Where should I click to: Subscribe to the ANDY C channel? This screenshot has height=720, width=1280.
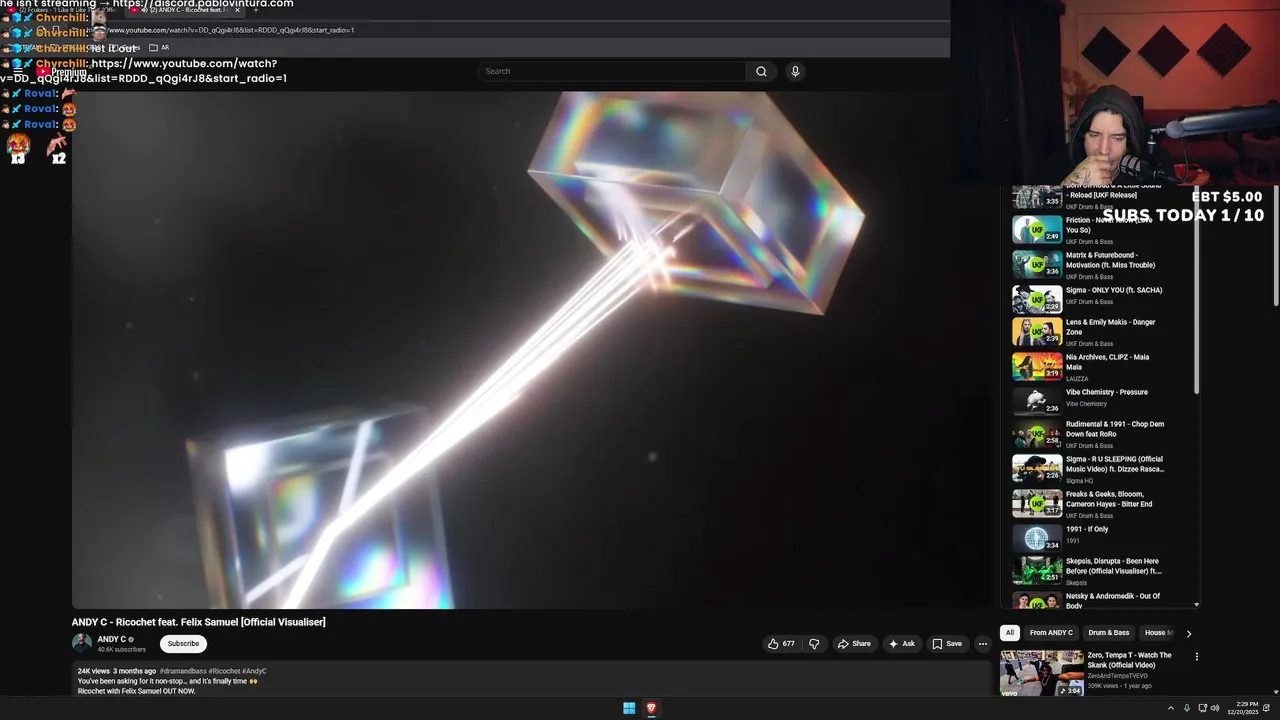pos(183,644)
